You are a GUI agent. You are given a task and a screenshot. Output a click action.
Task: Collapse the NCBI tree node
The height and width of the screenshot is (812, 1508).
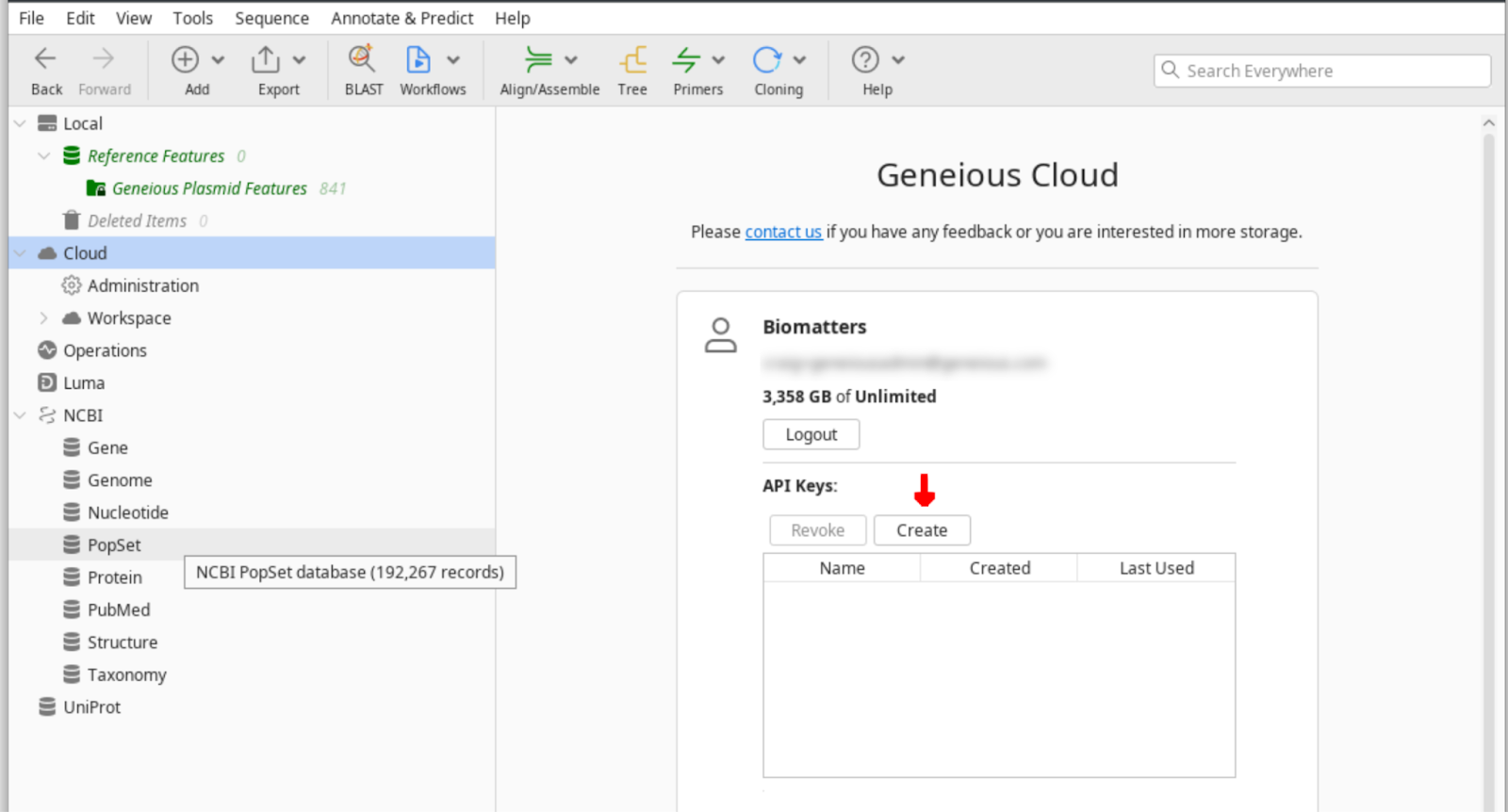[x=20, y=415]
